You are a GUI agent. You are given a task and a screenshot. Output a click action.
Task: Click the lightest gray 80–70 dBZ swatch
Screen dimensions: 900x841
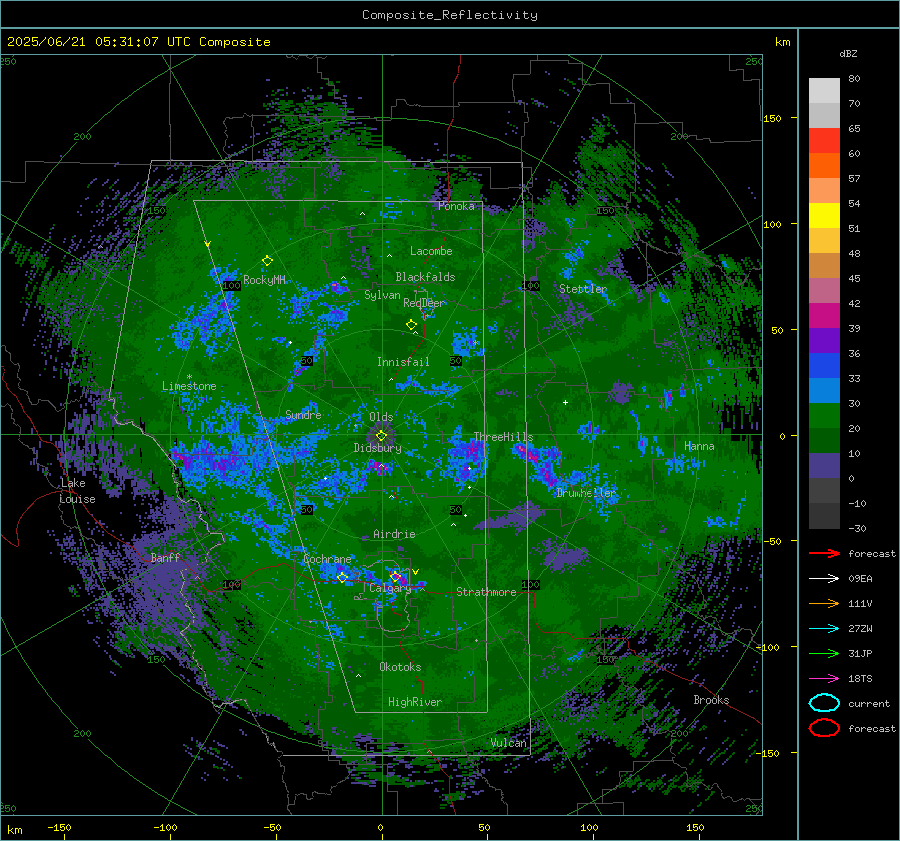(824, 91)
